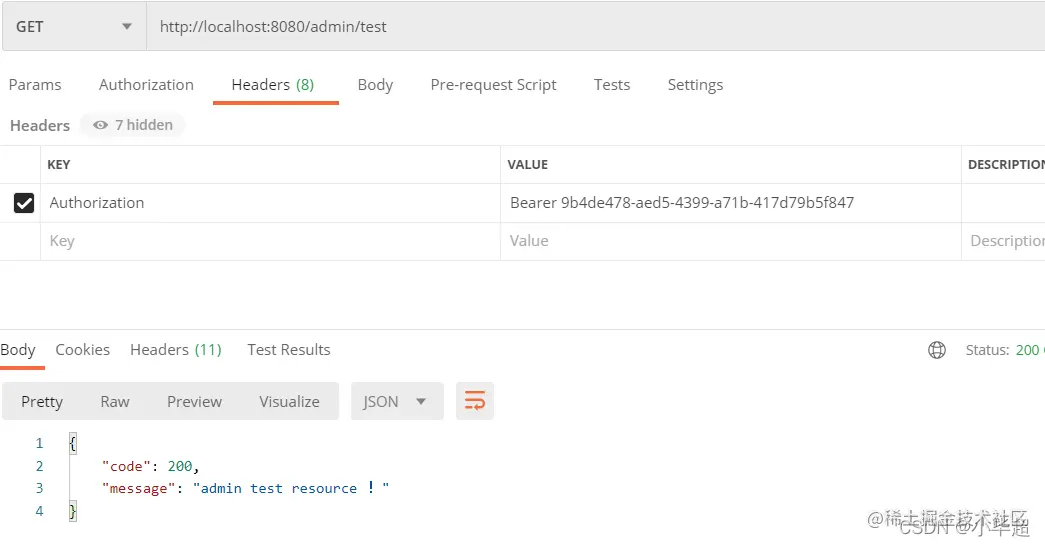Switch response view to Preview

point(195,401)
